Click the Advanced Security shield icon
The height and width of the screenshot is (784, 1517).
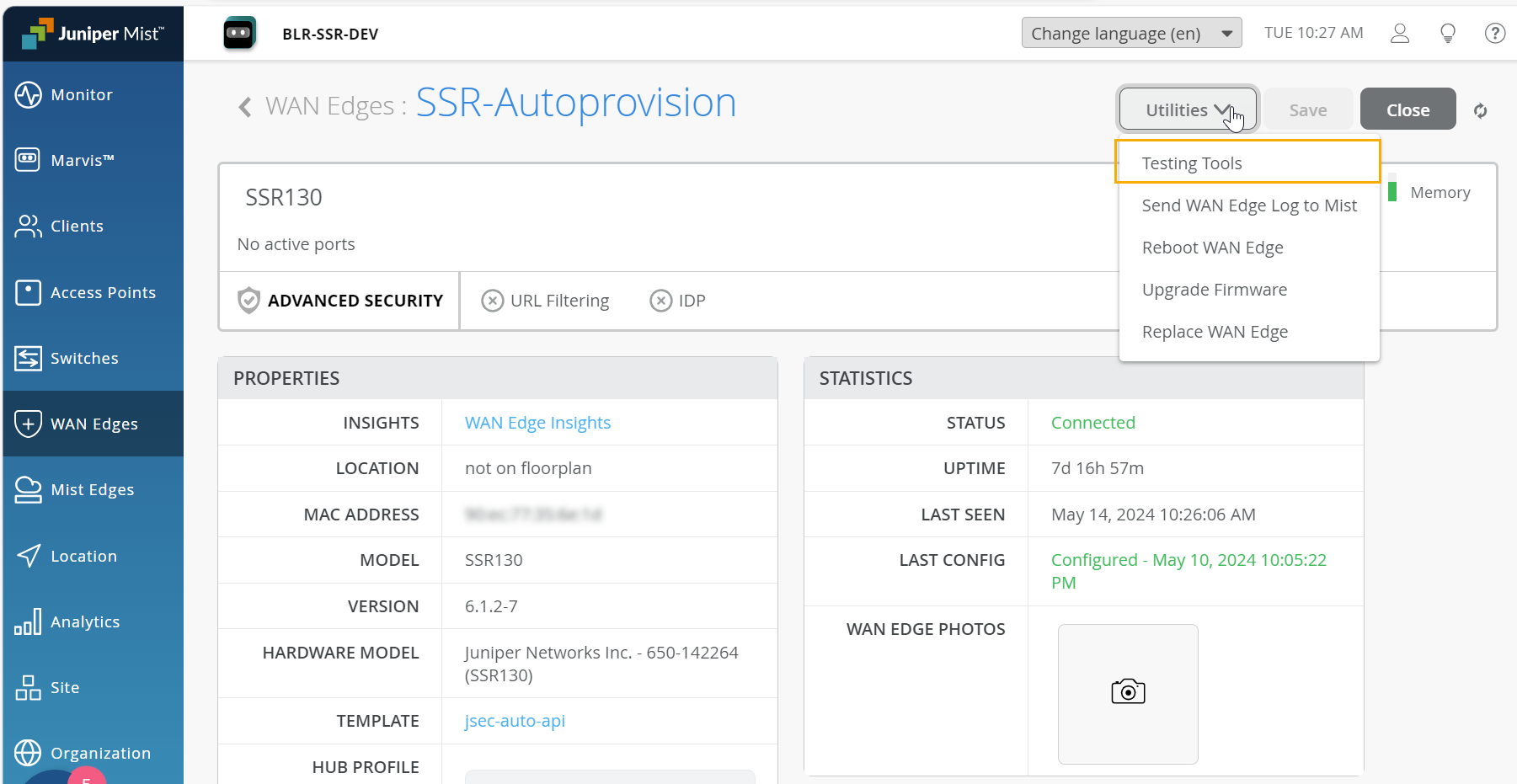pyautogui.click(x=248, y=301)
